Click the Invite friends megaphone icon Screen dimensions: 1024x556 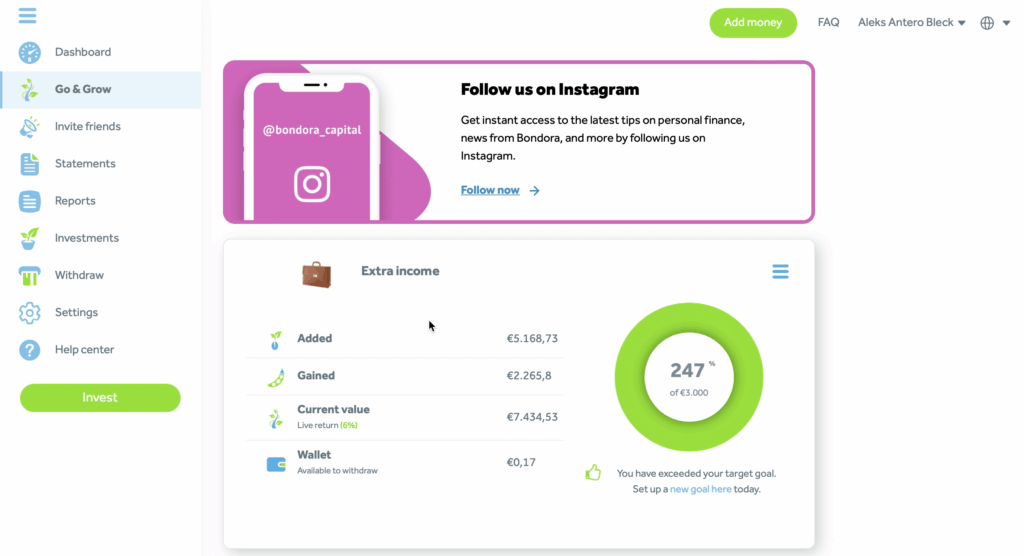tap(30, 127)
